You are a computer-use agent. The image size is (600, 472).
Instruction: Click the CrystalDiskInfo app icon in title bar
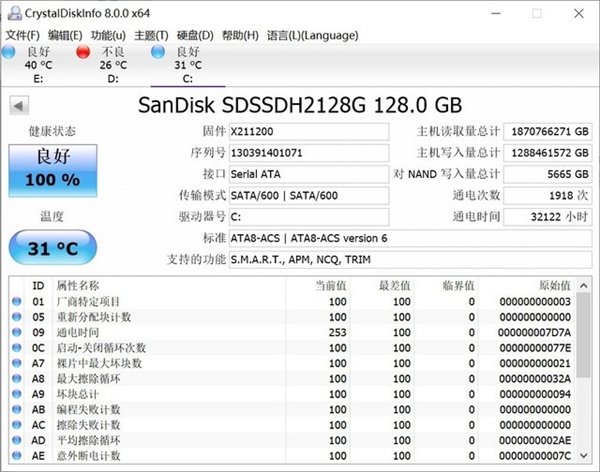click(x=11, y=12)
